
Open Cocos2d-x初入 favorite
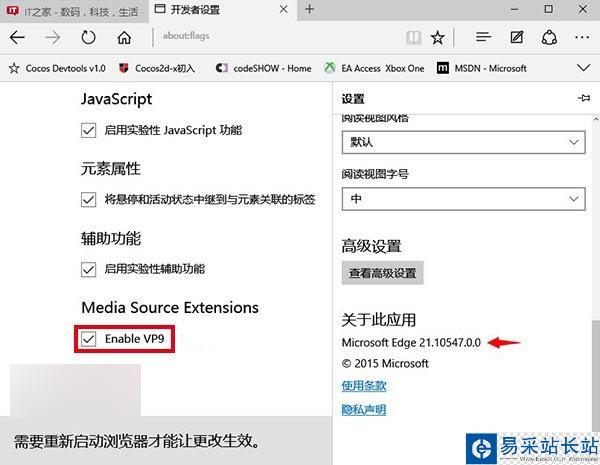point(157,69)
